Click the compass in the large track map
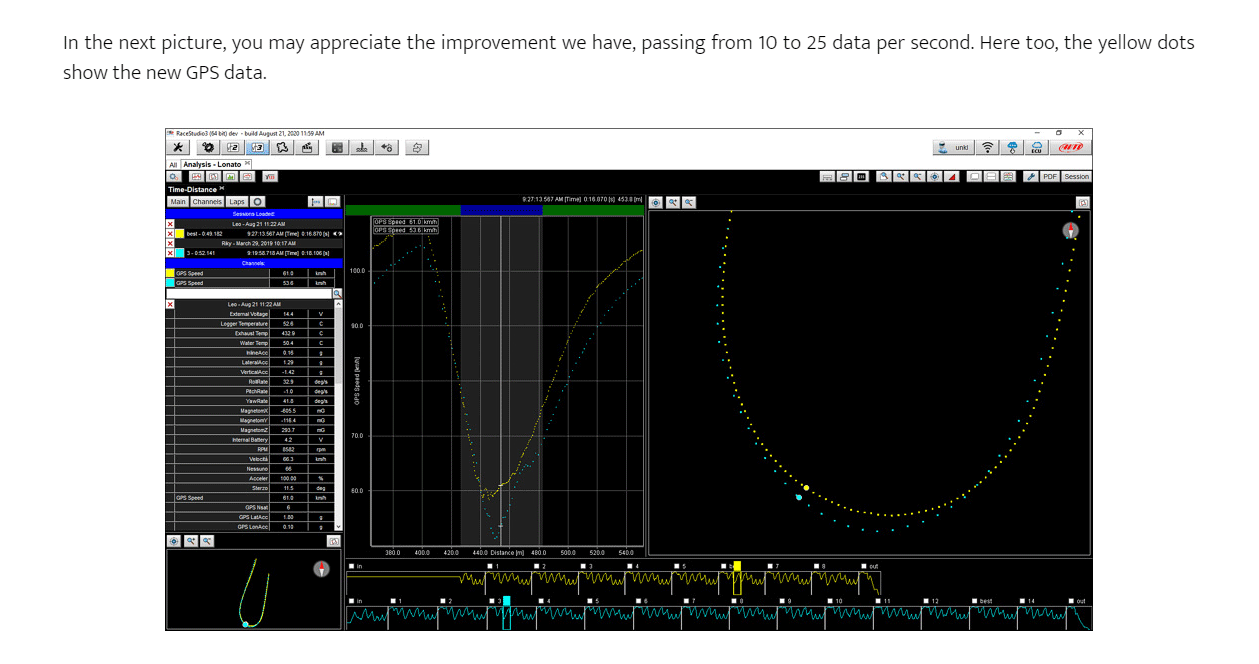 (1071, 231)
